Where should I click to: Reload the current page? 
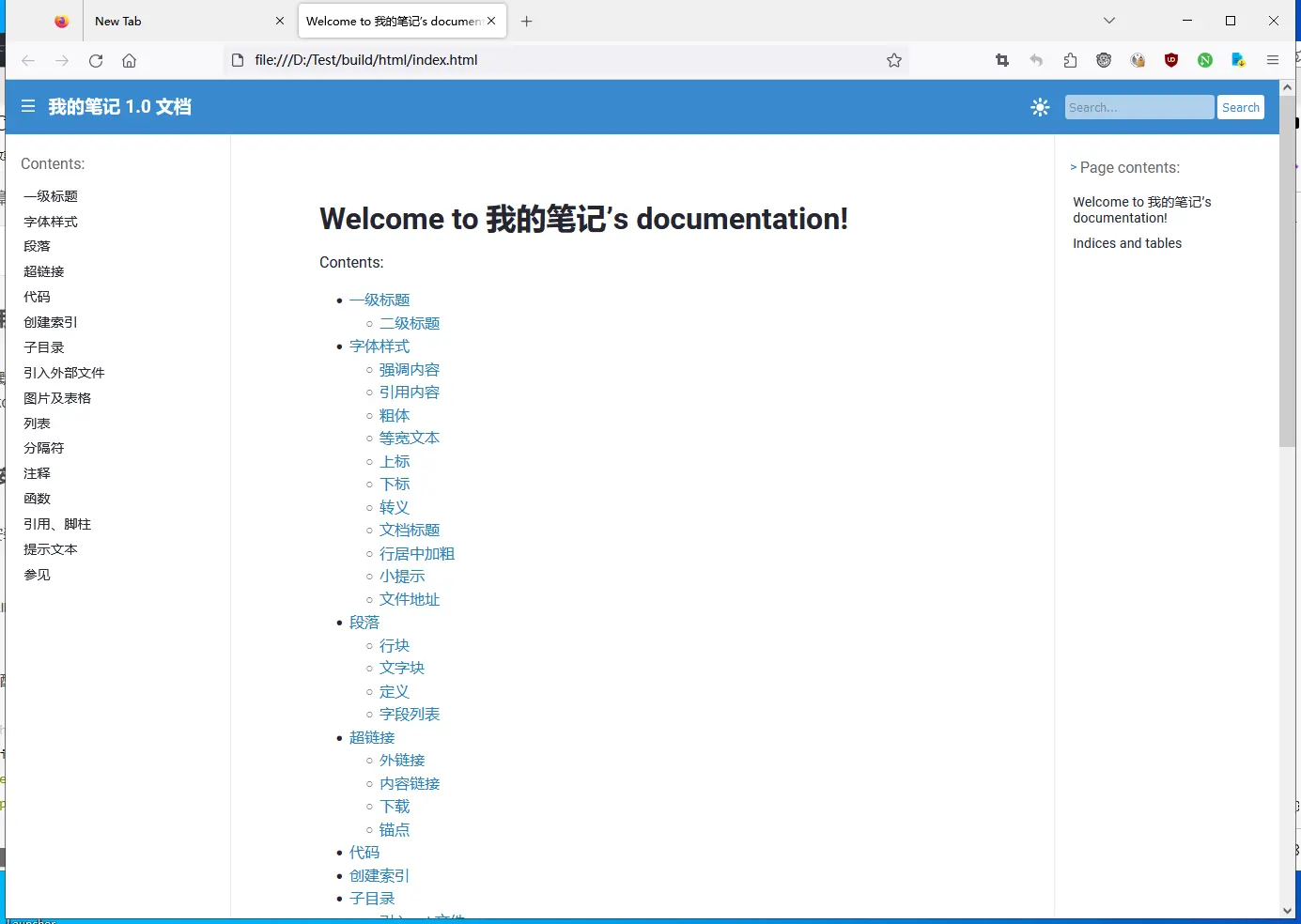click(x=96, y=60)
